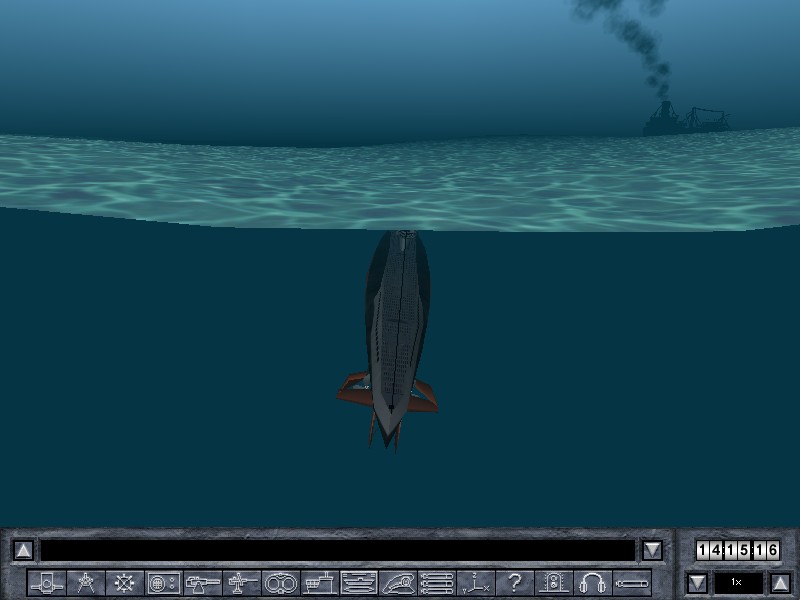
Task: Open help with the question mark icon
Action: (515, 583)
